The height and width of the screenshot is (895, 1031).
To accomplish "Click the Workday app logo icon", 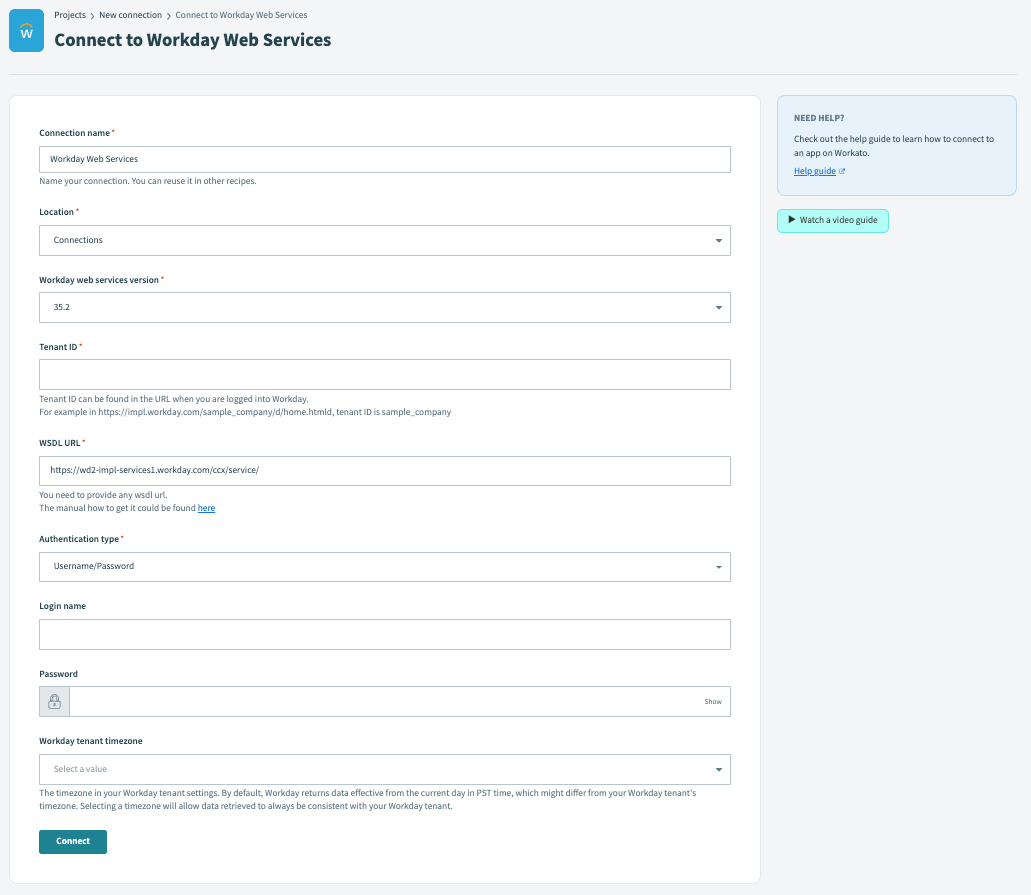I will tap(25, 30).
